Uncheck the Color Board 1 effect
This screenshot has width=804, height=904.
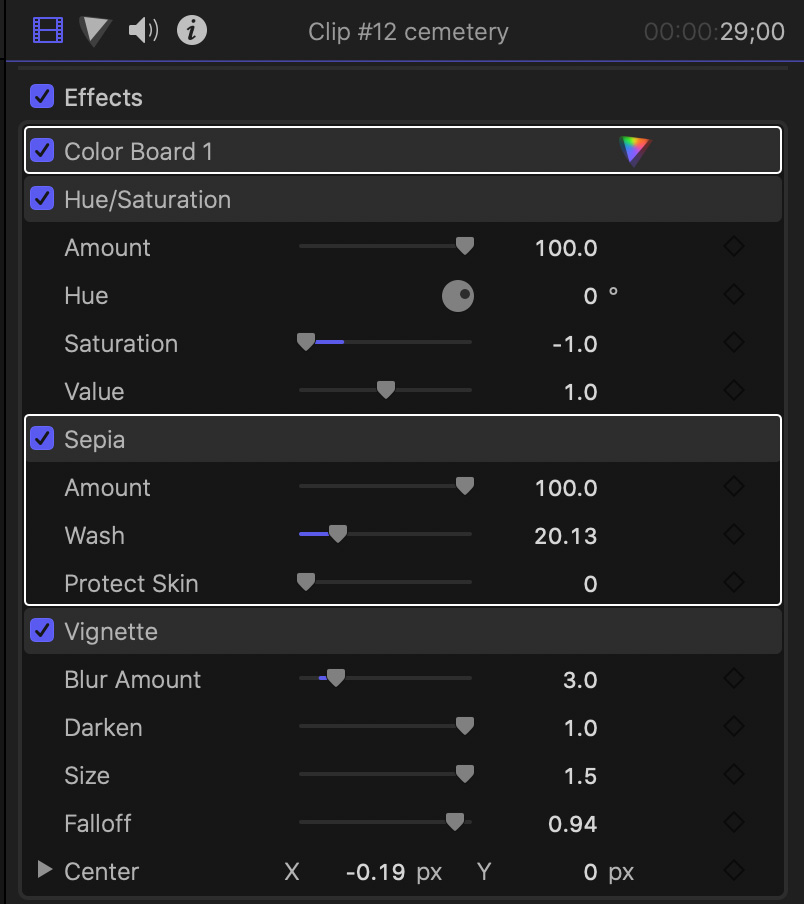[42, 151]
